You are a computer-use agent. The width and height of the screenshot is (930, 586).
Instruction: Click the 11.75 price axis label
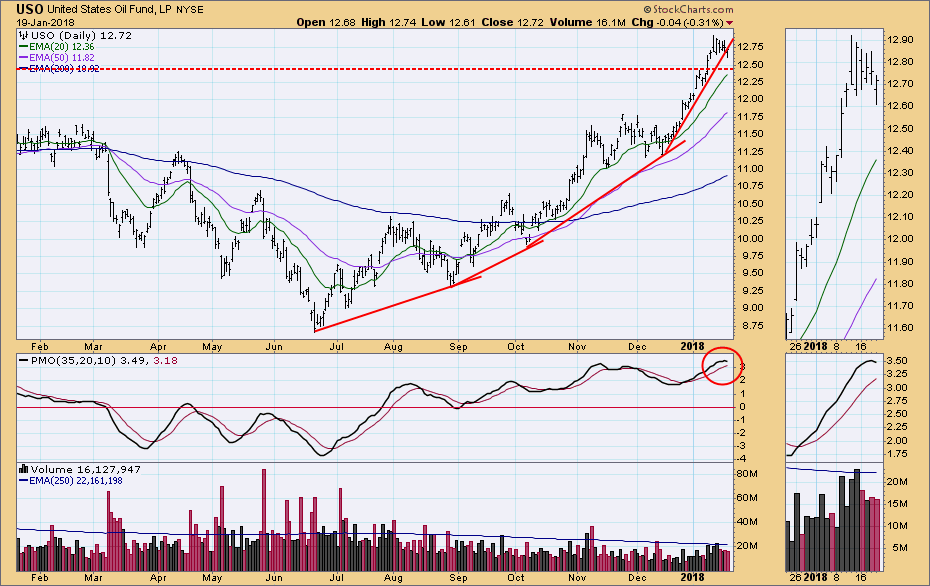[x=751, y=117]
